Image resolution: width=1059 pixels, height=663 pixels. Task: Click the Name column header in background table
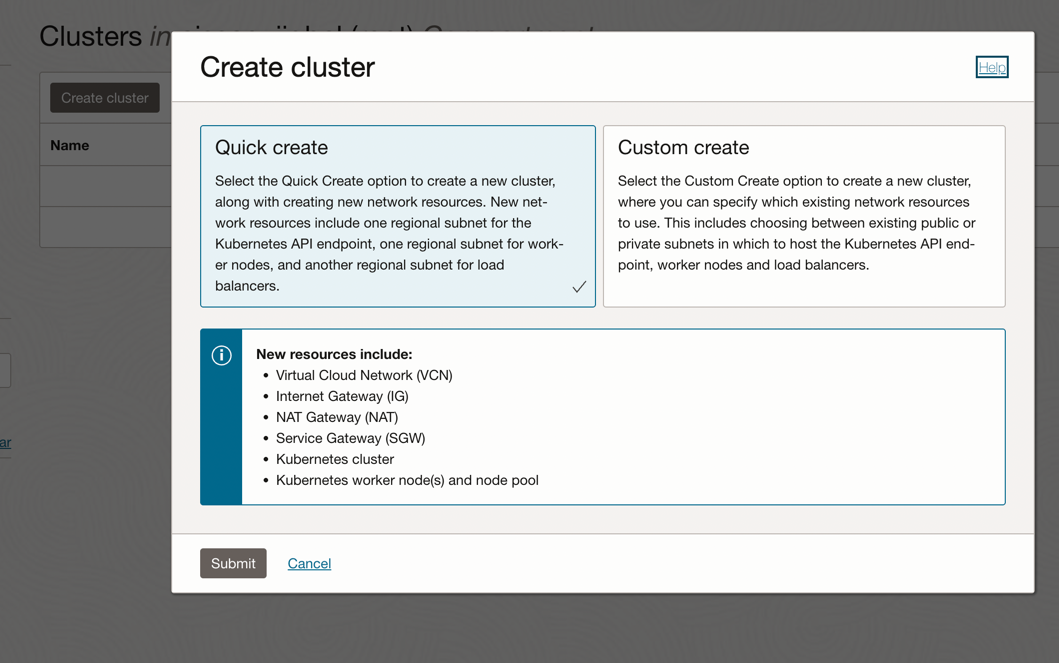(x=70, y=145)
